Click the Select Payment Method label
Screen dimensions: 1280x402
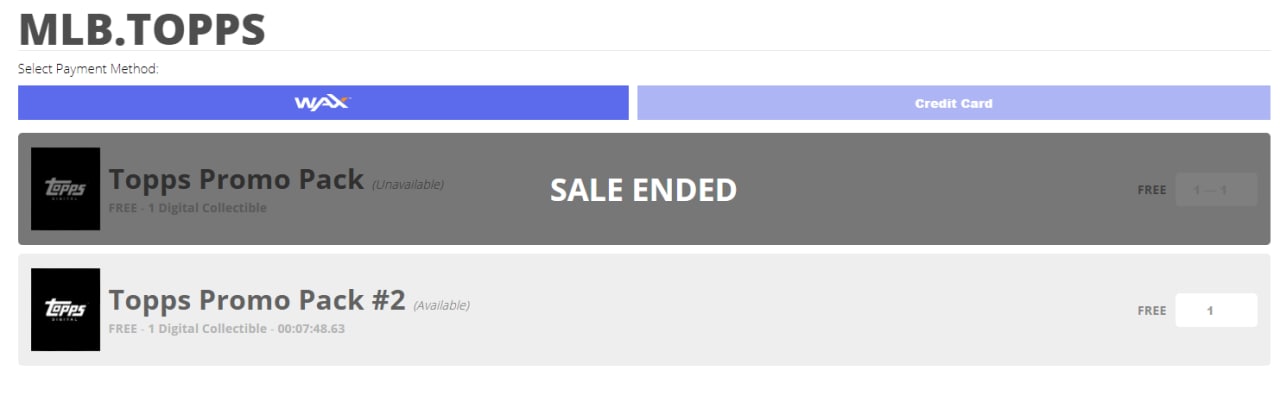pos(89,69)
